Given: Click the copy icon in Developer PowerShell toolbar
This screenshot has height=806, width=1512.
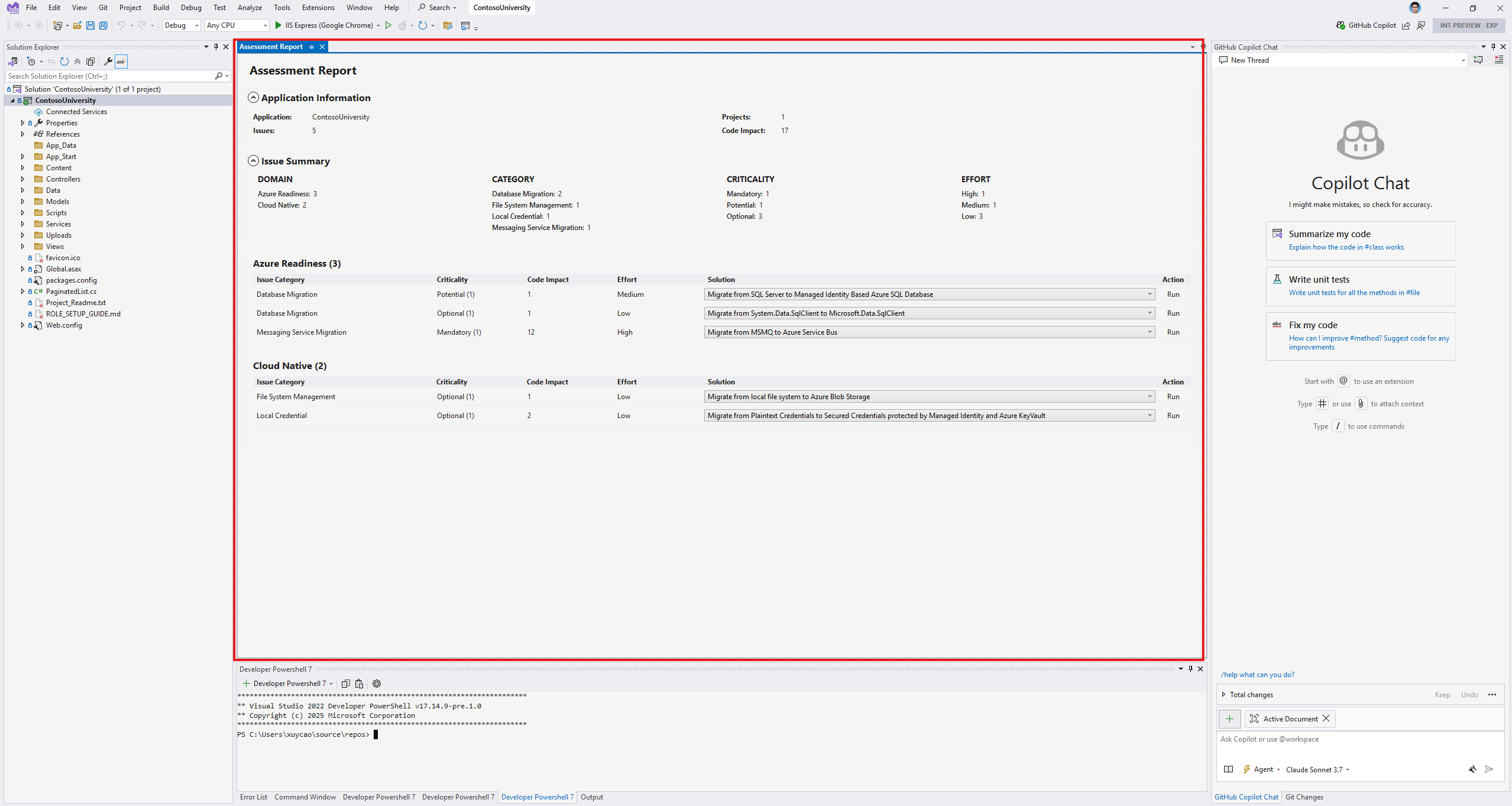Looking at the screenshot, I should pyautogui.click(x=346, y=684).
